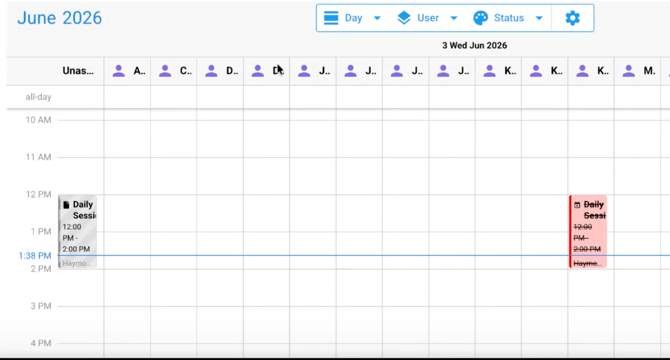The height and width of the screenshot is (360, 670).
Task: Click calendar icon on red cancelled session
Action: tap(577, 205)
